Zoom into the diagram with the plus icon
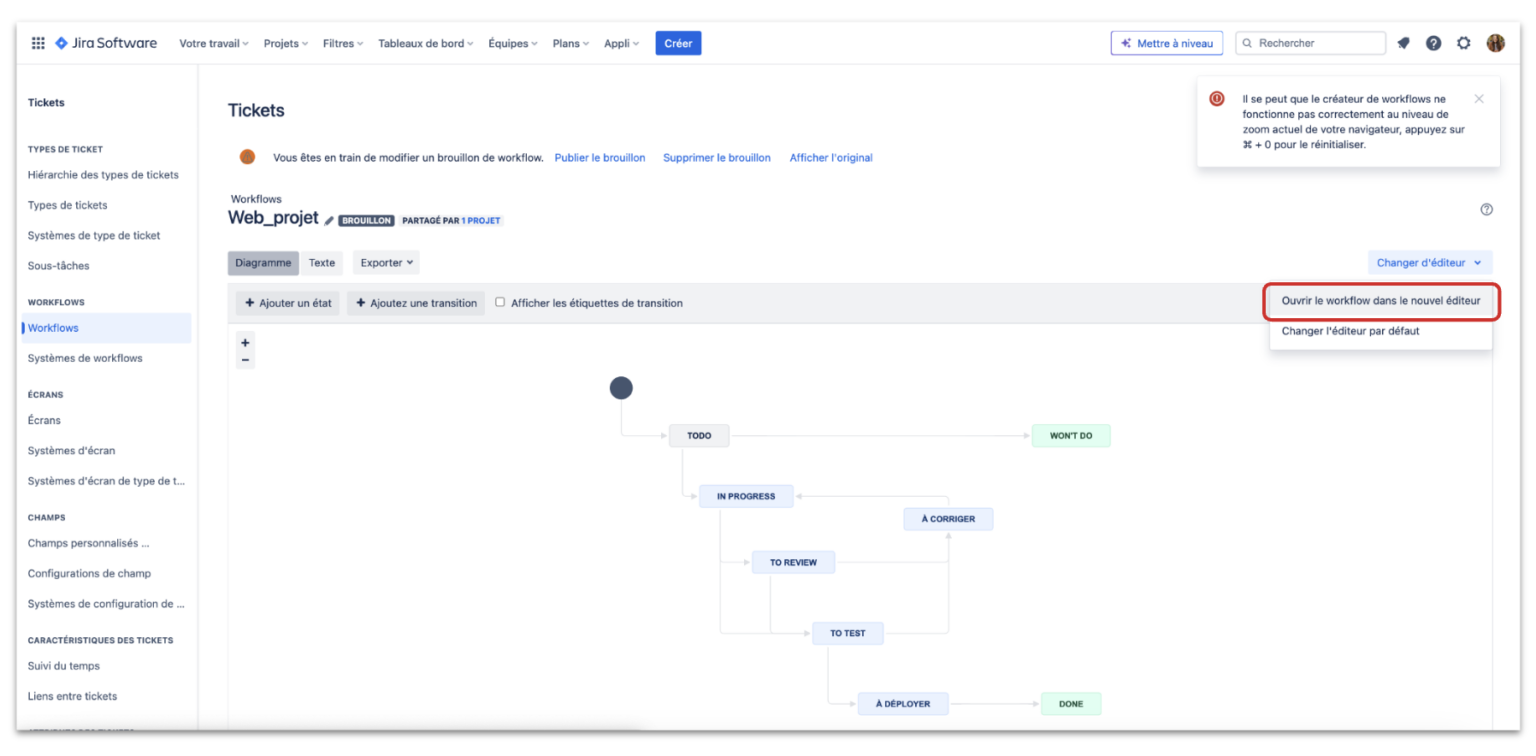The height and width of the screenshot is (756, 1536). 245,342
